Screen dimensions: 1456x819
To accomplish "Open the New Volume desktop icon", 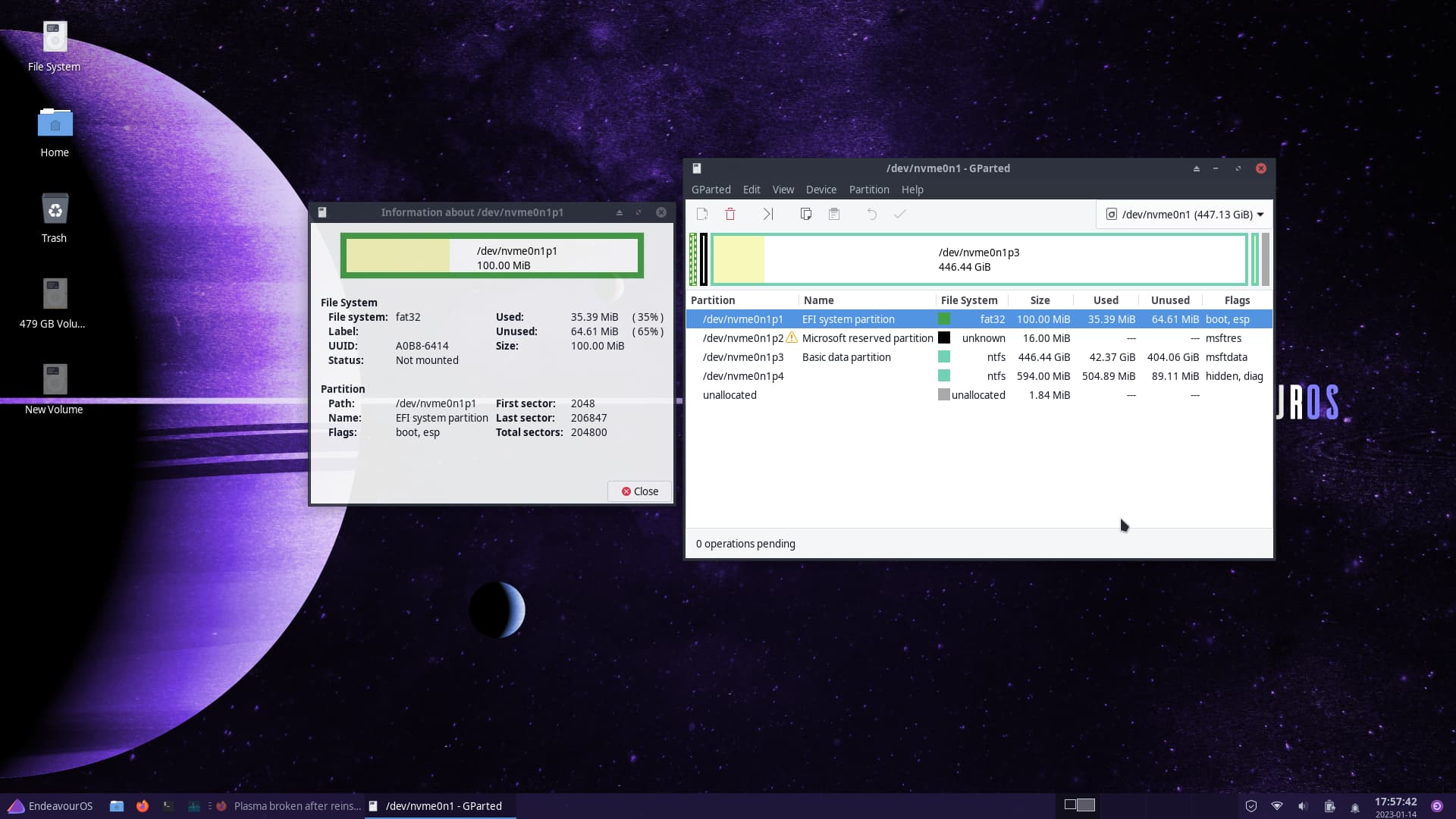I will click(x=54, y=390).
